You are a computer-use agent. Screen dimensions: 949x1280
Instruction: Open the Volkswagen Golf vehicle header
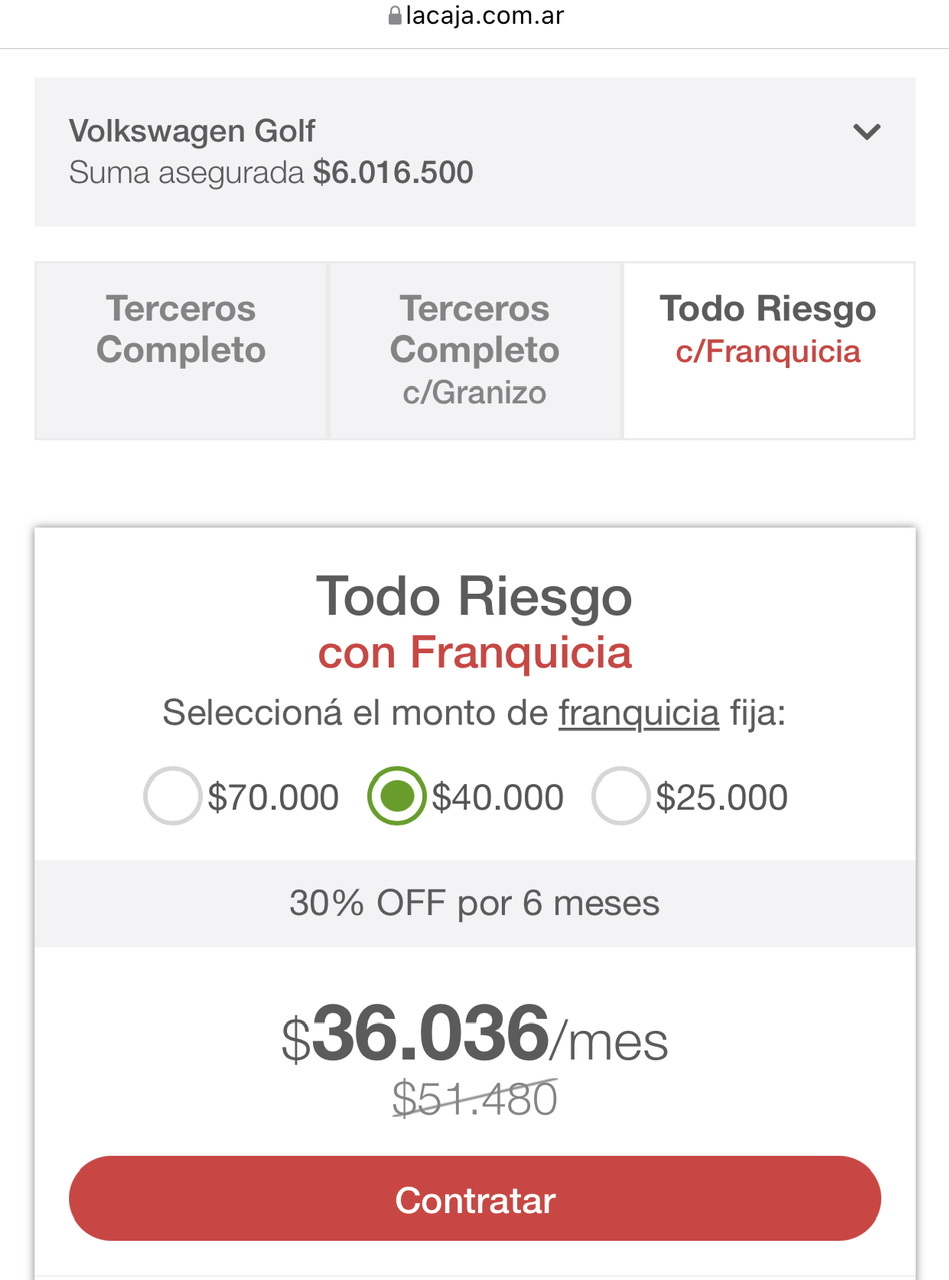point(475,152)
